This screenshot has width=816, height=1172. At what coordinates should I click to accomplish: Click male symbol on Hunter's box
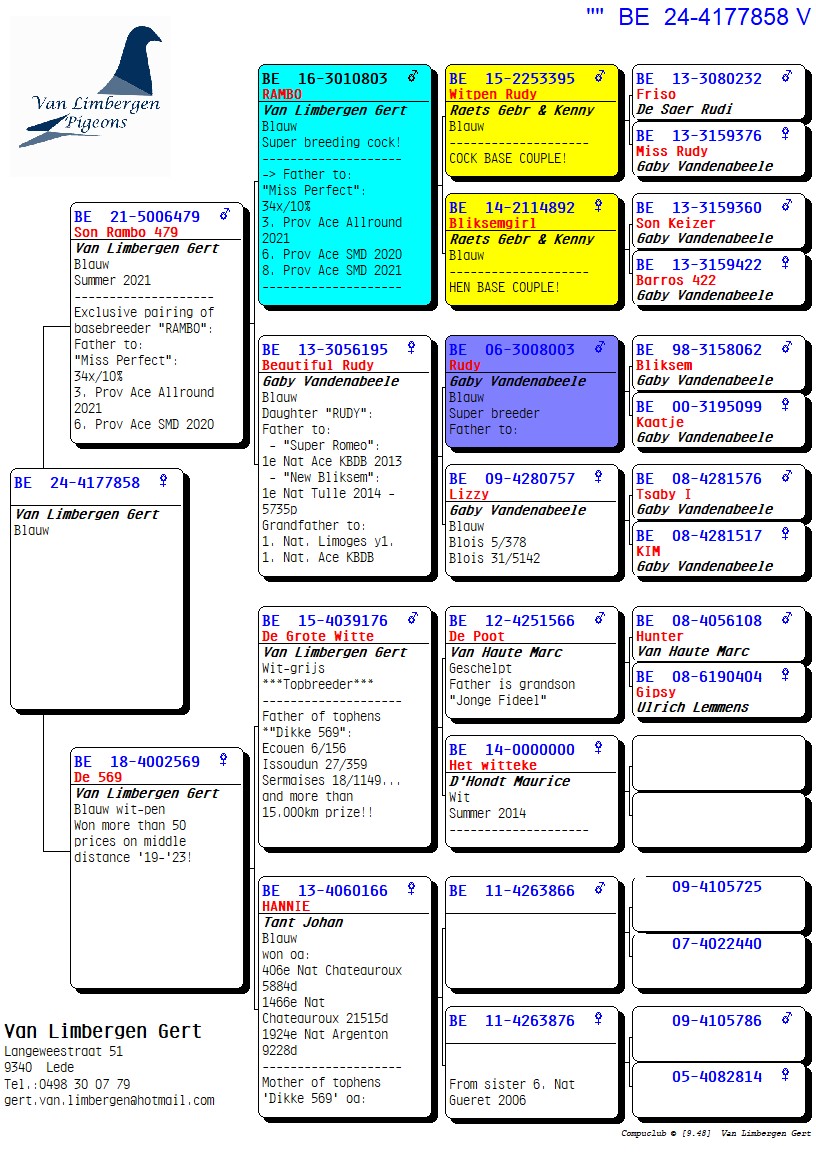pyautogui.click(x=786, y=619)
